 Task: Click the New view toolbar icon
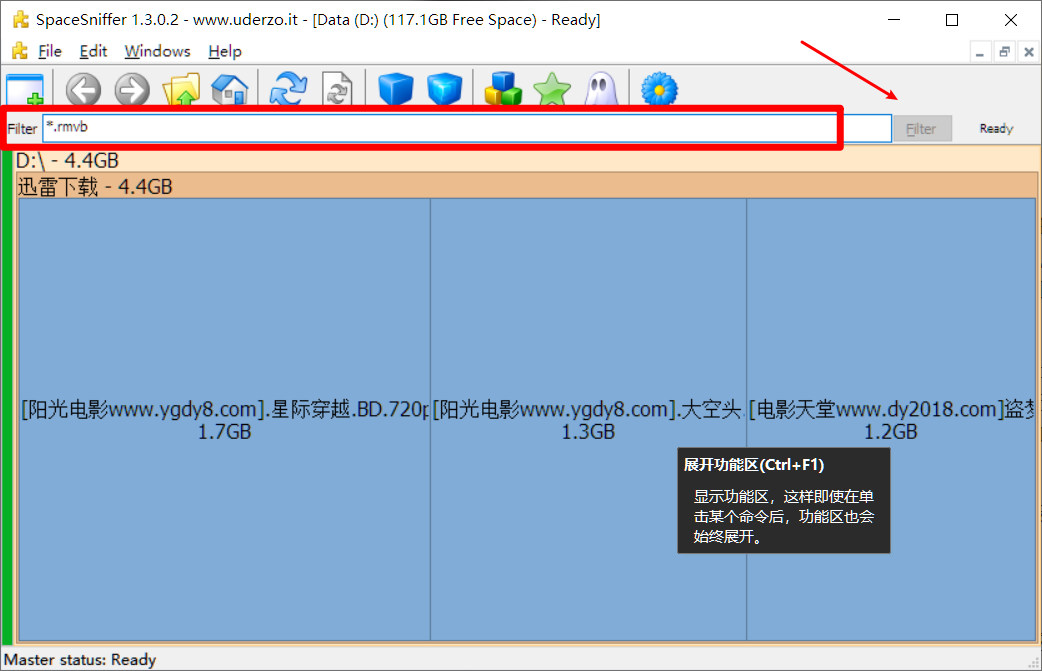25,89
